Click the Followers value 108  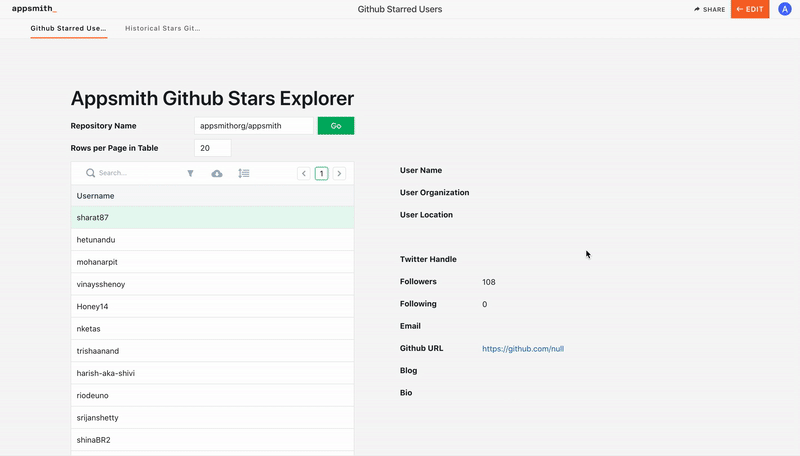point(489,282)
